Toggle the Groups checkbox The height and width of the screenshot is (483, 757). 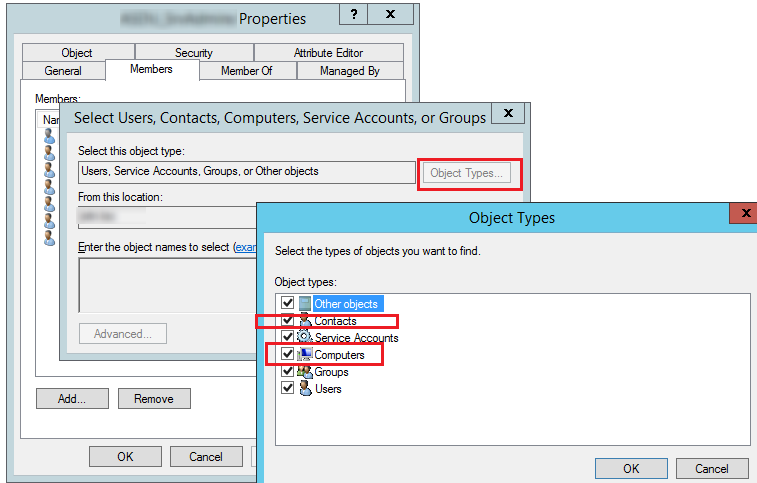288,372
